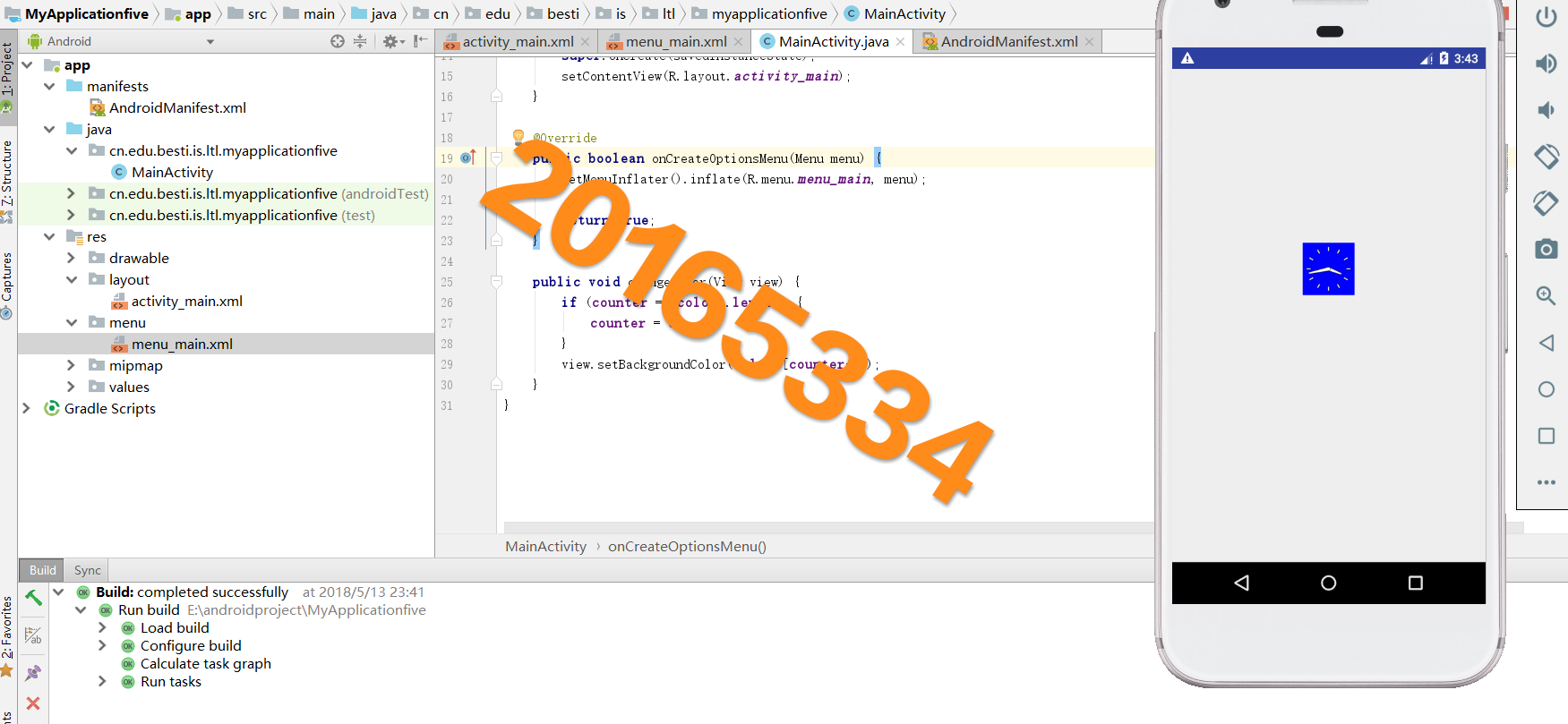
Task: Activate emulator zoom magnifier icon
Action: click(x=1546, y=296)
